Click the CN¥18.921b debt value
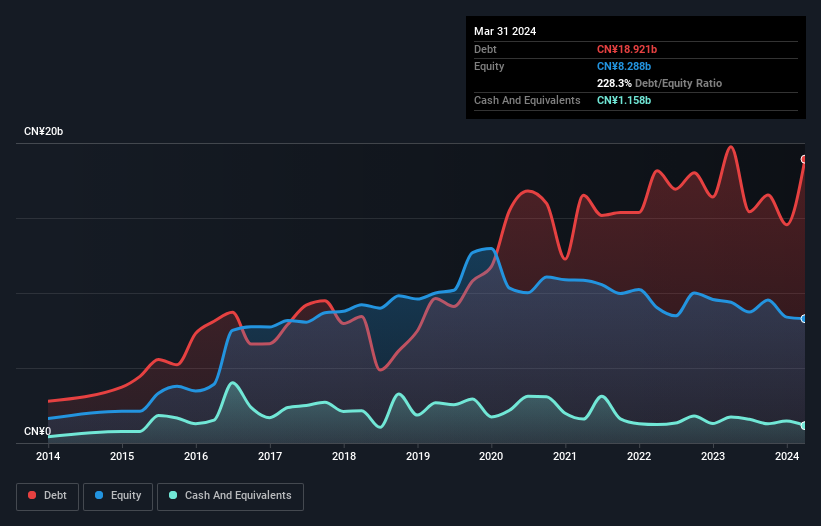Viewport: 821px width, 526px height. click(x=627, y=49)
